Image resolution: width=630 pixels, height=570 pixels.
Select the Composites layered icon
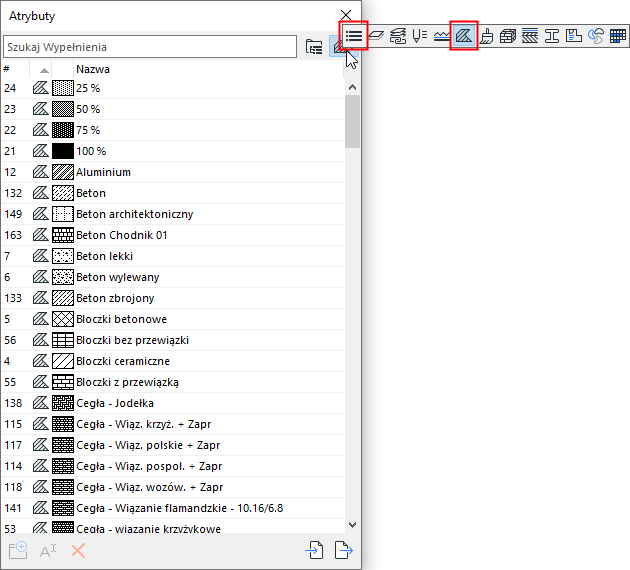pos(530,36)
